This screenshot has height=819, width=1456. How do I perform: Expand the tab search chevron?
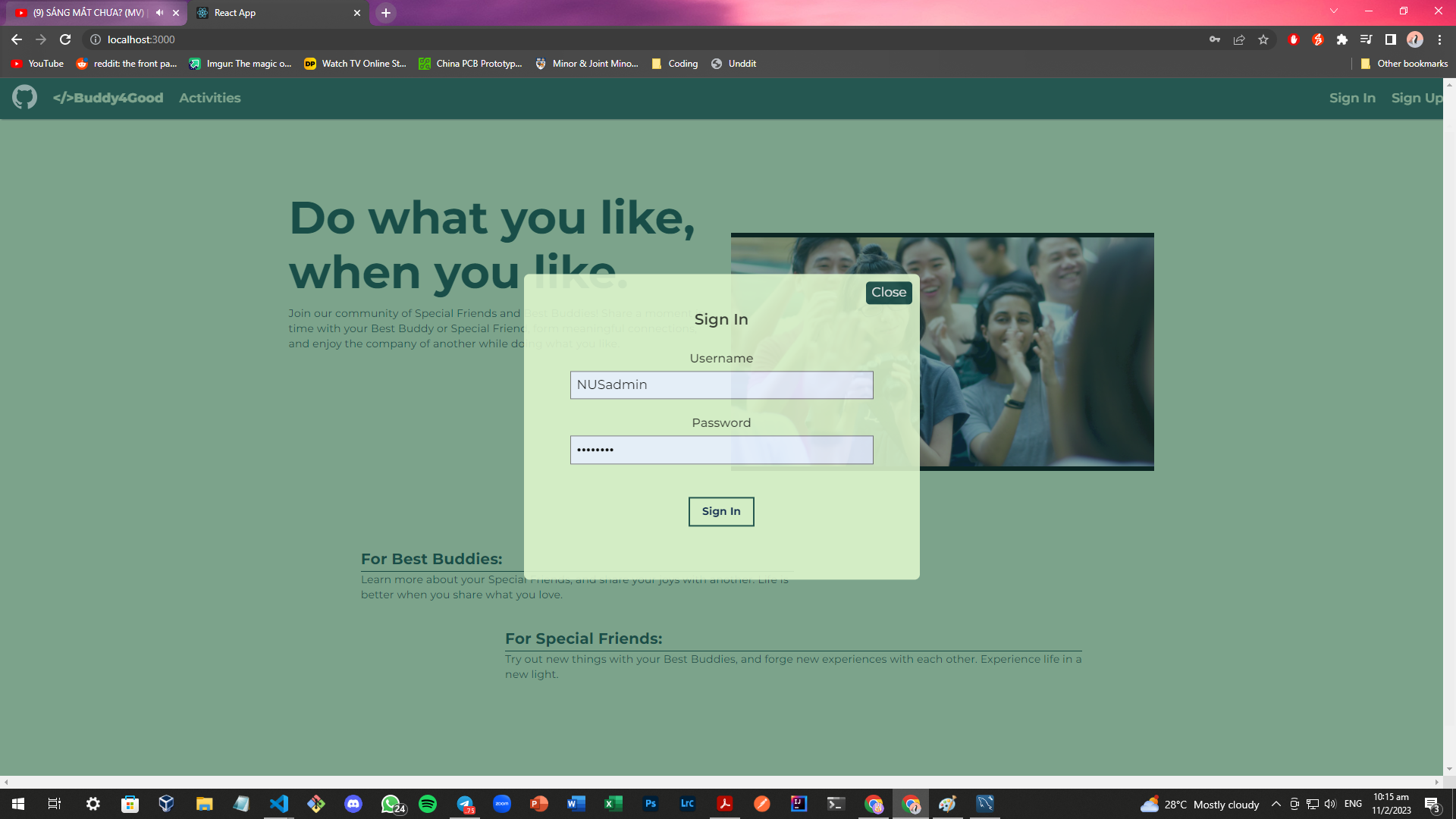1334,11
